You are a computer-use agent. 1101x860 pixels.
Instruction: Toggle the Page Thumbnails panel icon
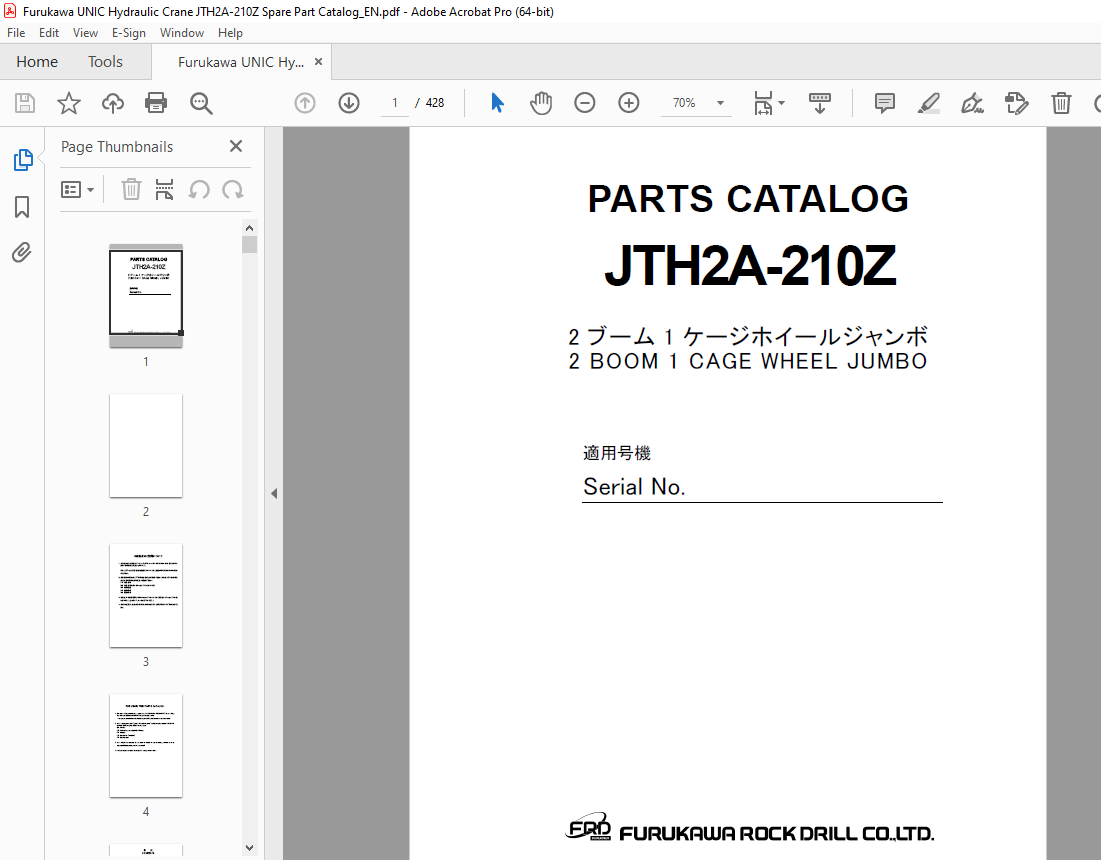click(x=22, y=160)
